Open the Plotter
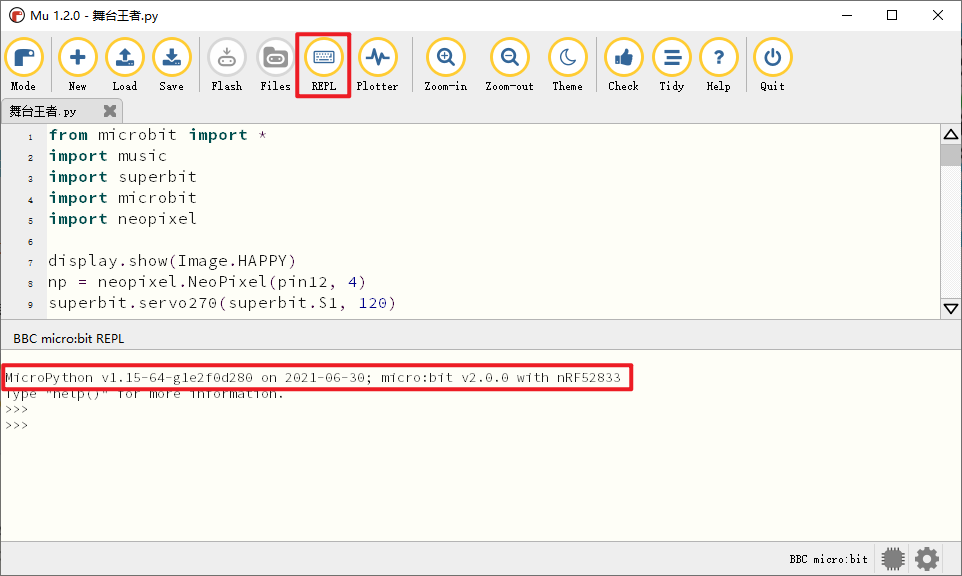 click(377, 64)
